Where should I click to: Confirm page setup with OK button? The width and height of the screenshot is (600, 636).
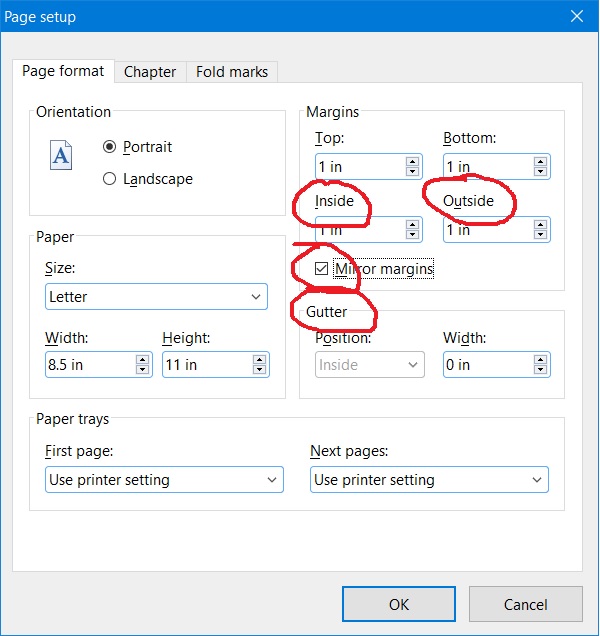pyautogui.click(x=399, y=604)
